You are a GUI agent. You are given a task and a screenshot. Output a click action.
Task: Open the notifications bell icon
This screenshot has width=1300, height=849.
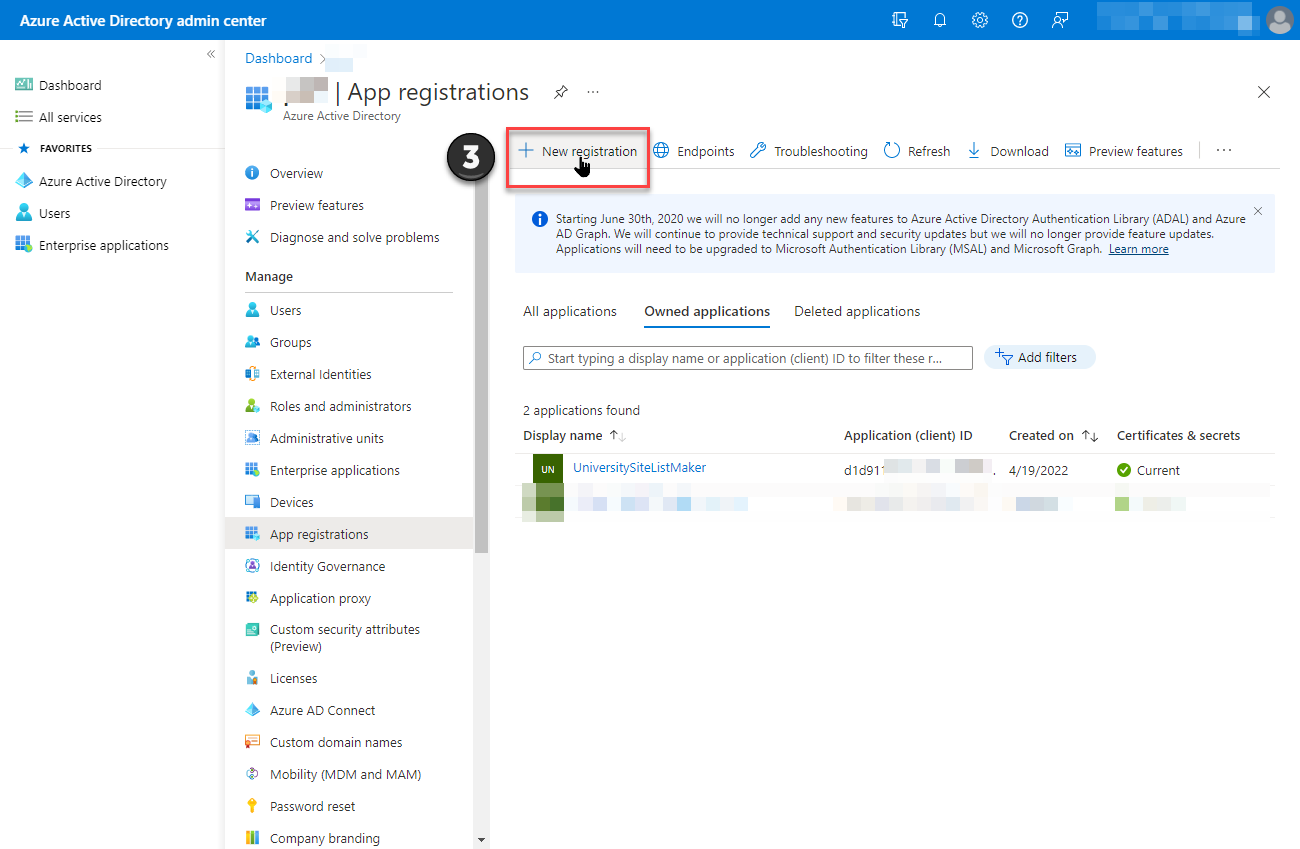coord(940,20)
